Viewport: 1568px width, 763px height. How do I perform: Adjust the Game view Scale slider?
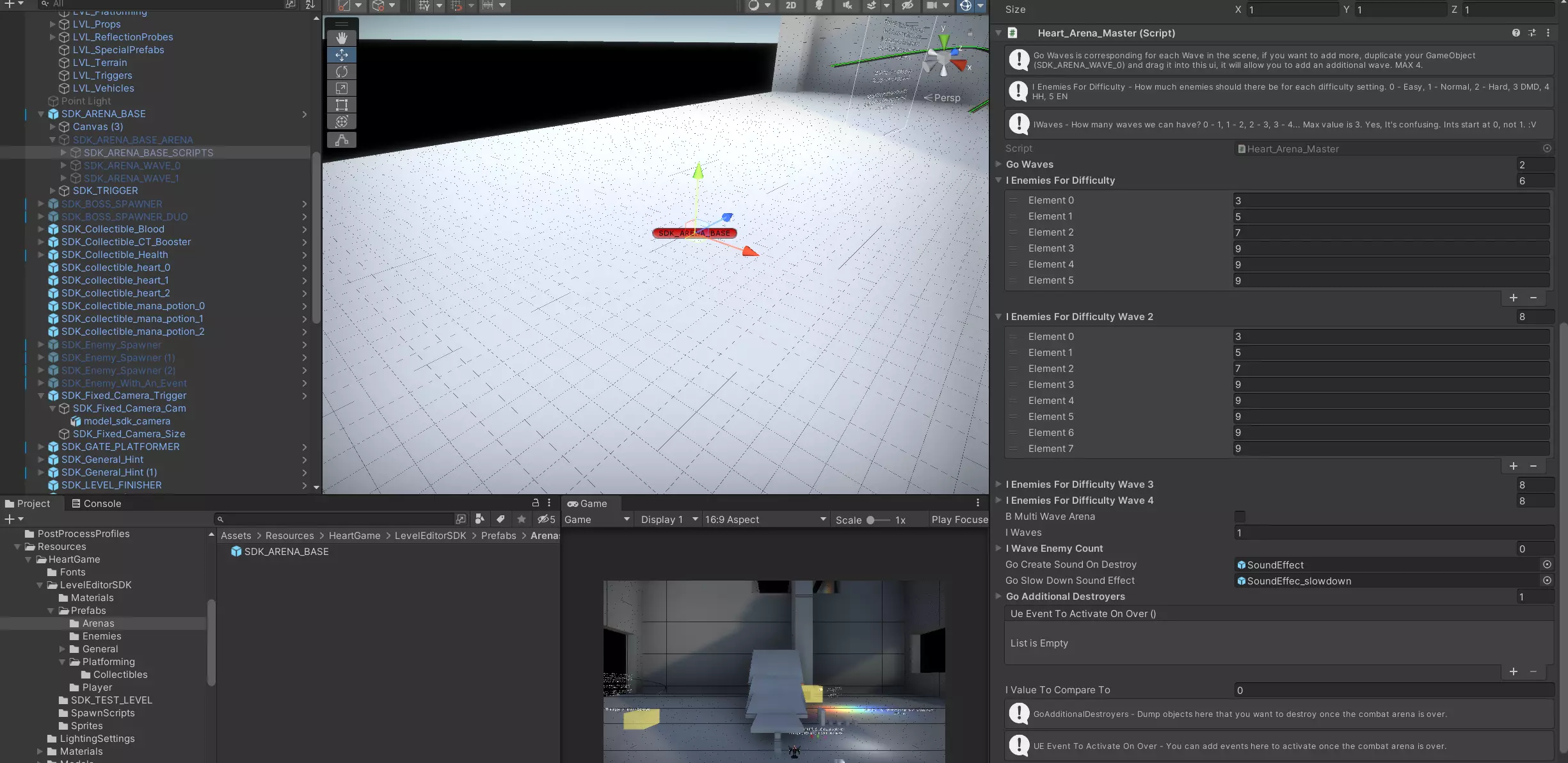(872, 520)
